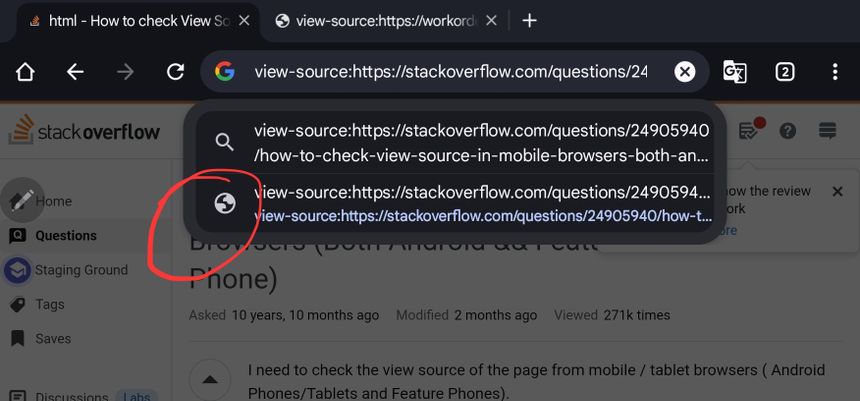Click the pencil edit icon in sidebar
Image resolution: width=860 pixels, height=401 pixels.
(22, 199)
